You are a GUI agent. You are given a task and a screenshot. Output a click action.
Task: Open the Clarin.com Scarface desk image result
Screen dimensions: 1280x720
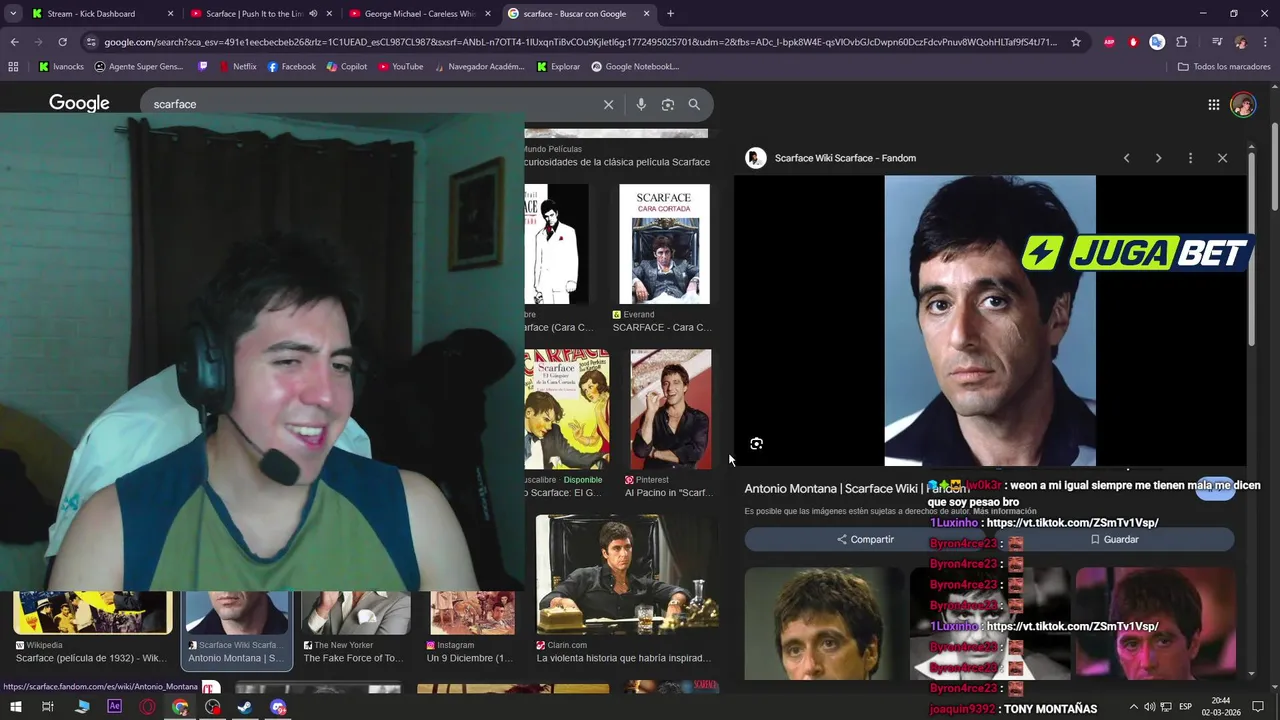[x=626, y=589]
